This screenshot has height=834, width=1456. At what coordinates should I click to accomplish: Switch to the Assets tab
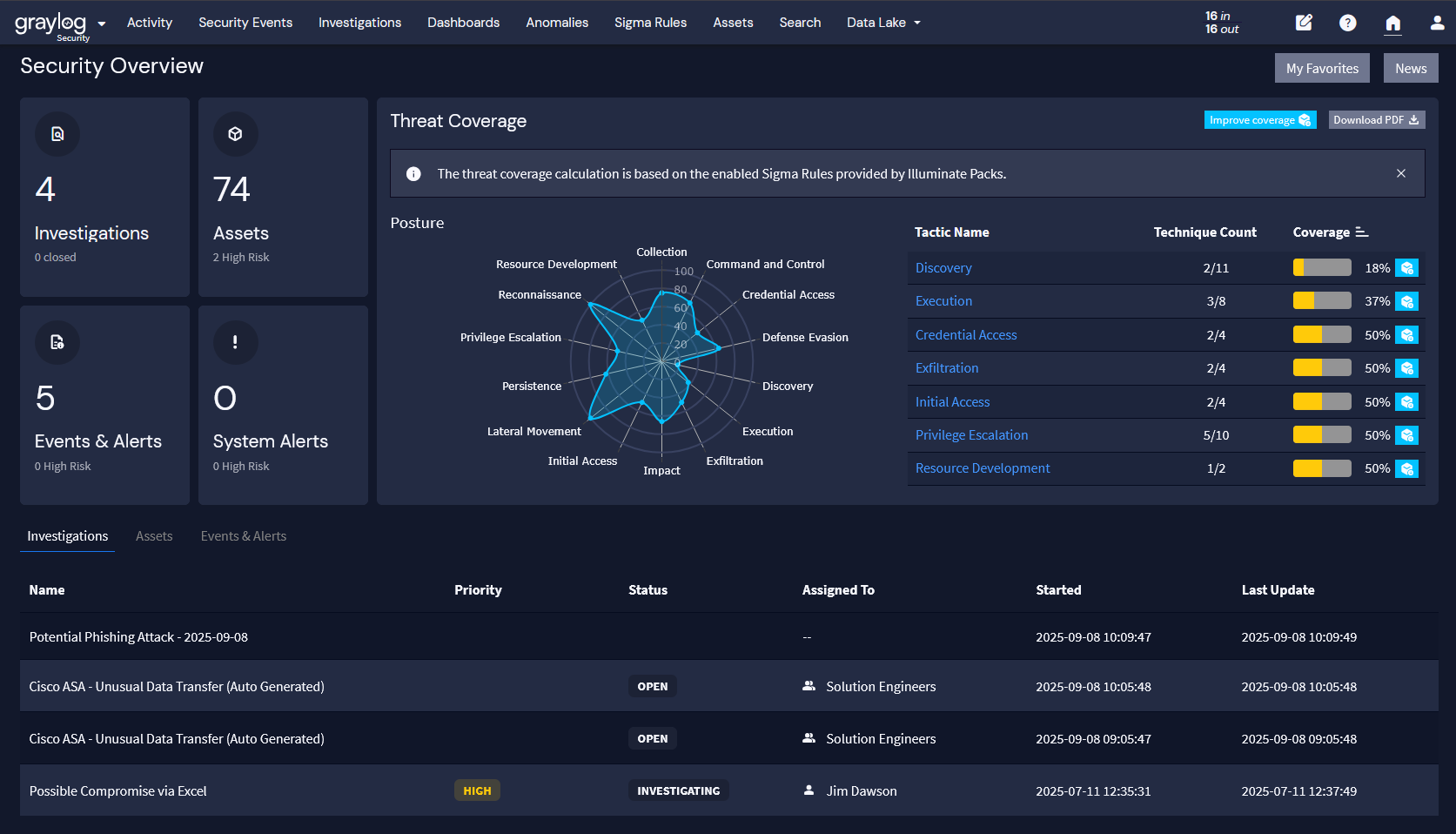154,536
